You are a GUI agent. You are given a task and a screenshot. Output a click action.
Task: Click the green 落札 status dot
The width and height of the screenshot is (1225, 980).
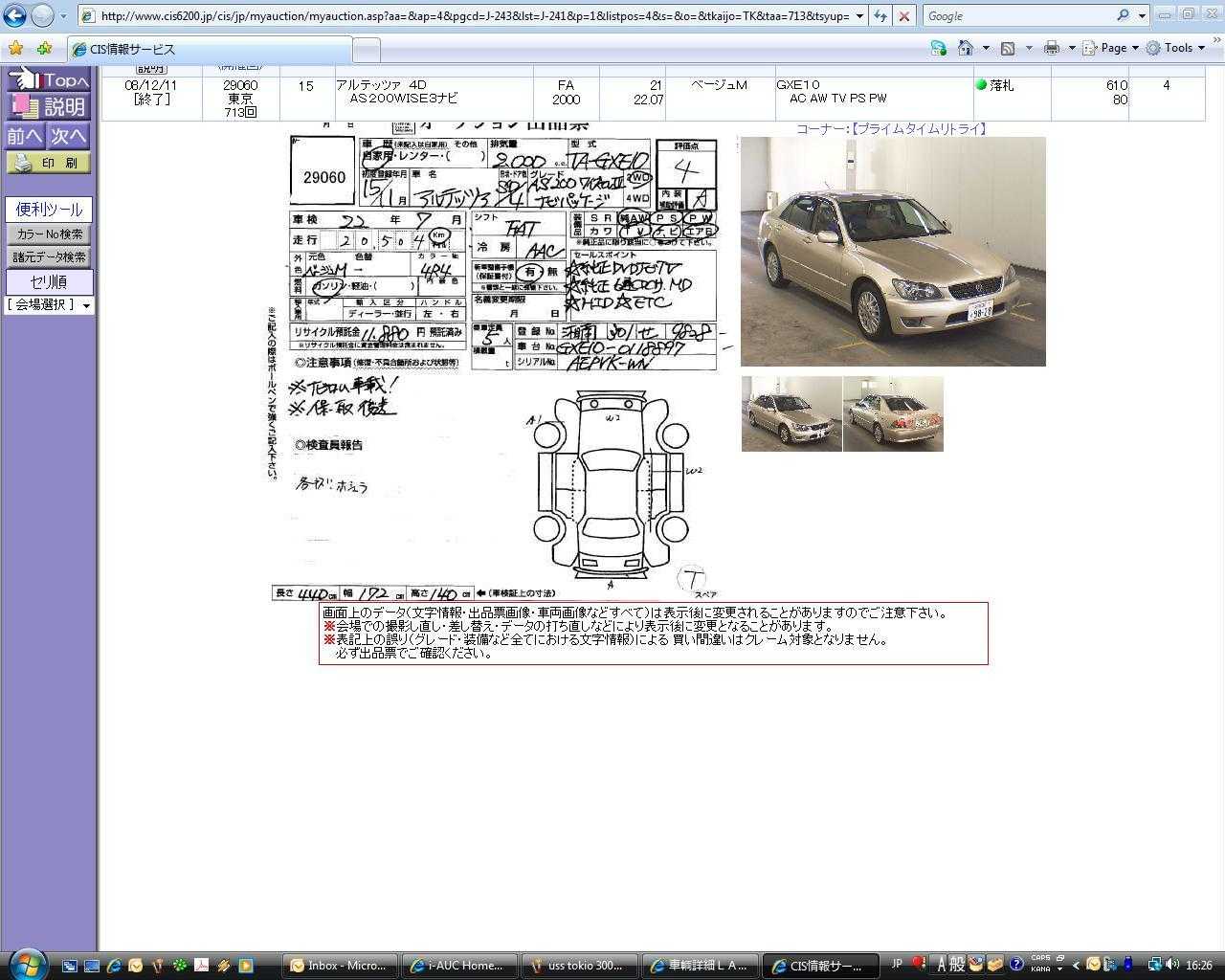[981, 85]
